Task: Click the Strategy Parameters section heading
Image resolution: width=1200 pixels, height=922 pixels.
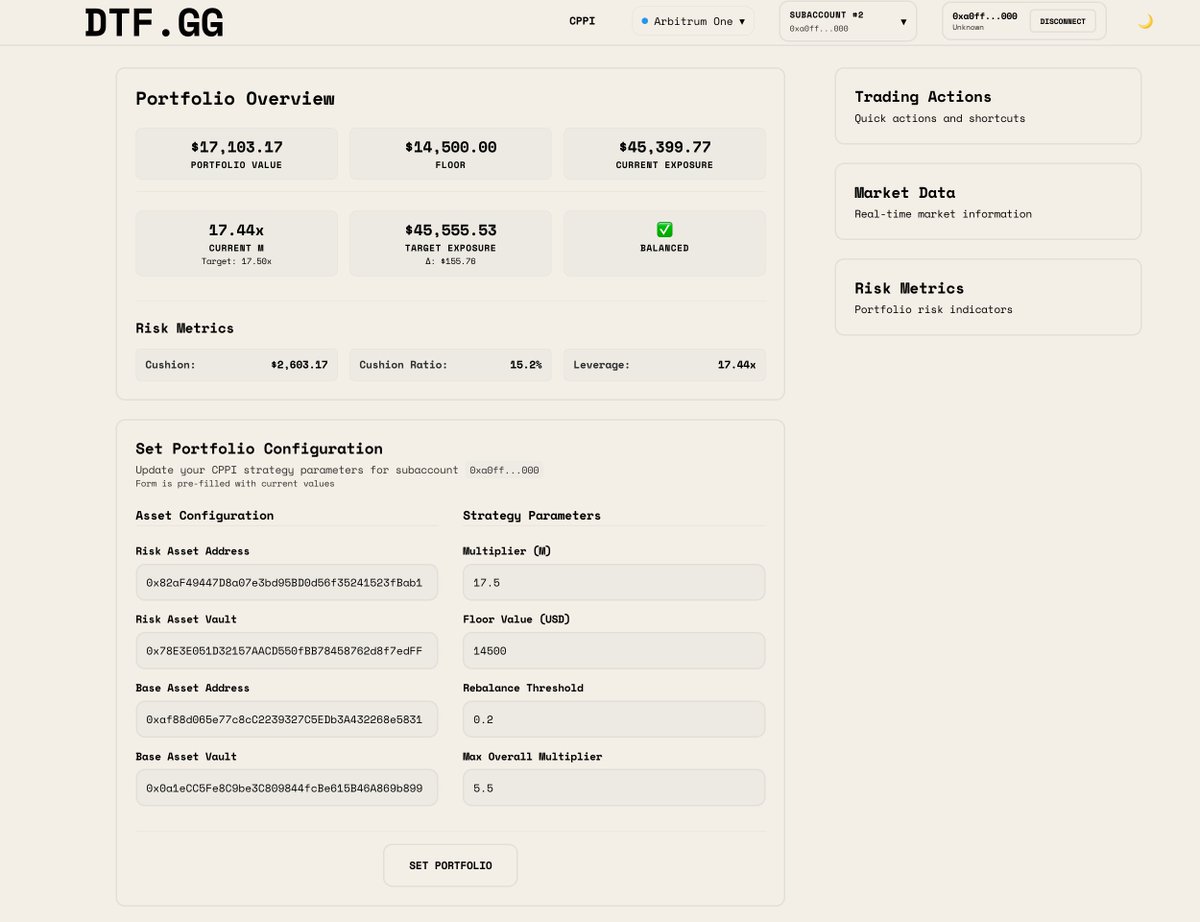Action: click(x=531, y=516)
